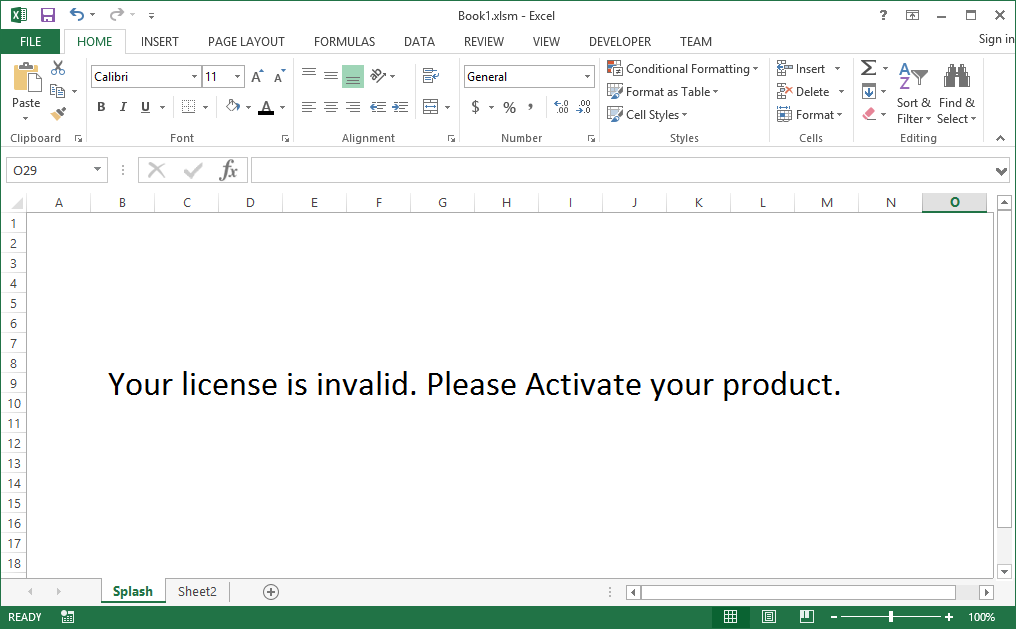Decrease font size with the small A
Image resolution: width=1016 pixels, height=629 pixels.
coord(279,76)
